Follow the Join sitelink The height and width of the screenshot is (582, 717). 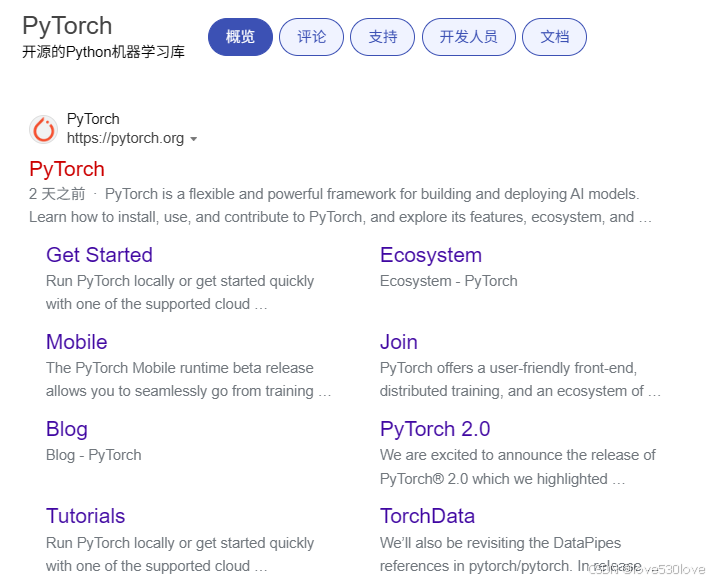point(399,342)
